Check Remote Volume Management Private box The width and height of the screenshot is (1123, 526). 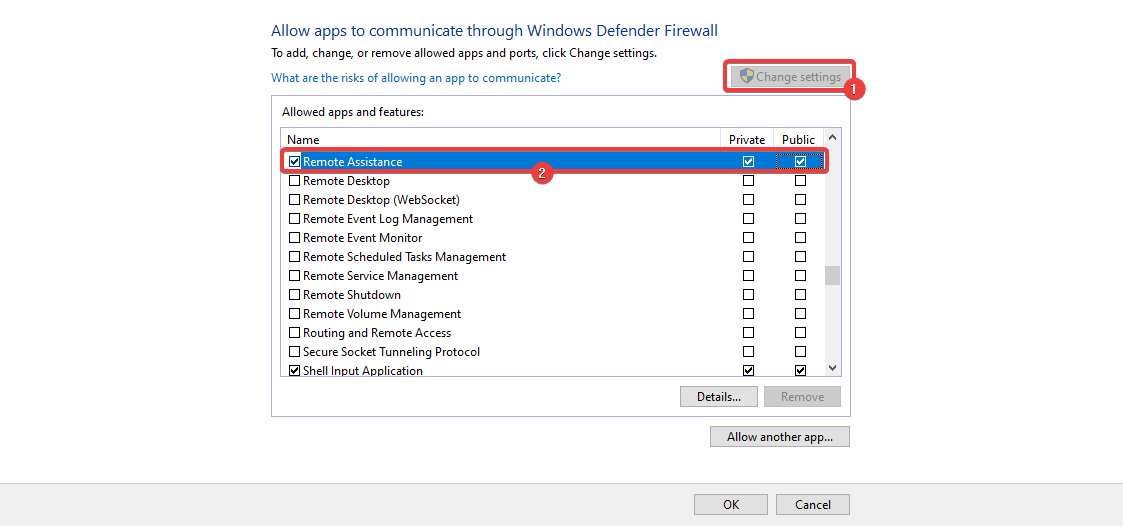[748, 314]
